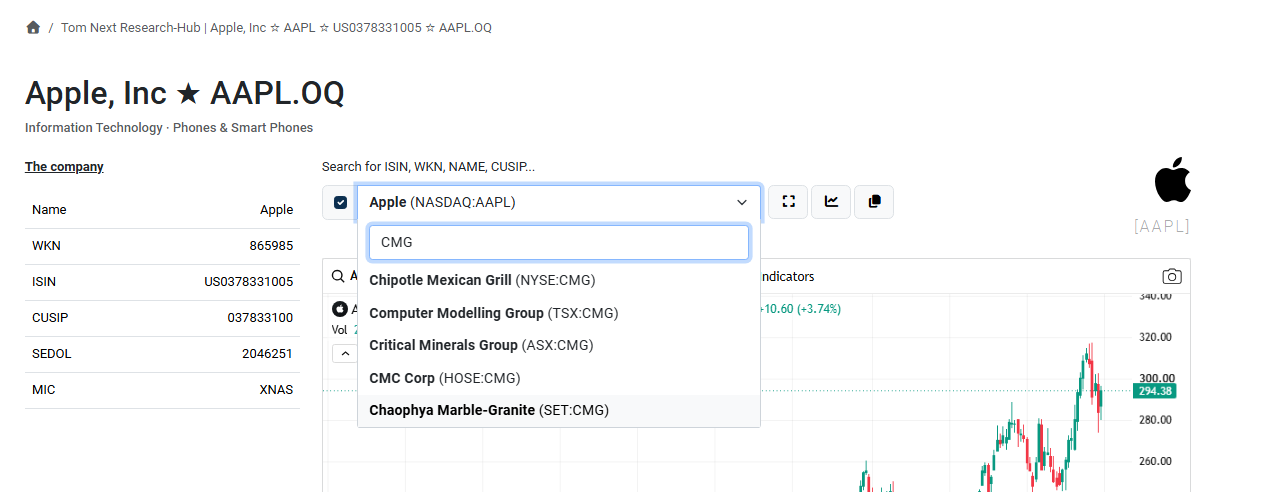The width and height of the screenshot is (1266, 492).
Task: Click the chart symbol search magnifier icon
Action: [338, 276]
